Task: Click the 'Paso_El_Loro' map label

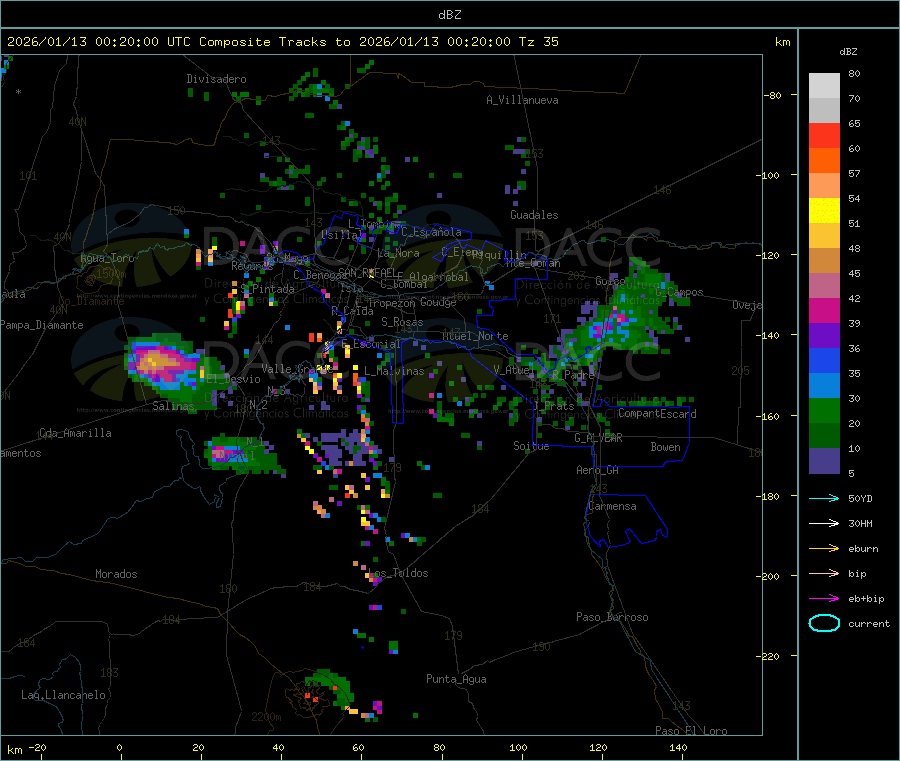Action: (691, 730)
